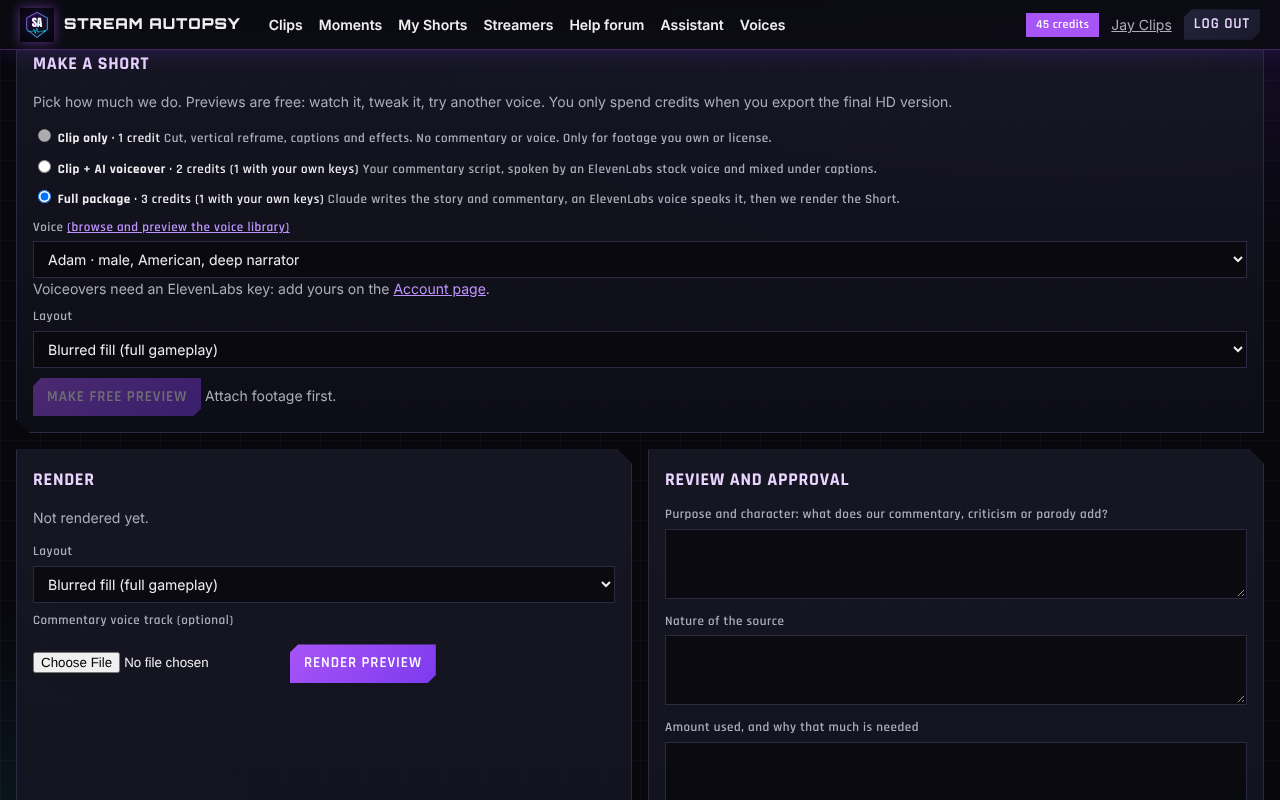Image resolution: width=1280 pixels, height=800 pixels.
Task: Select the Full package radio option
Action: pos(44,197)
